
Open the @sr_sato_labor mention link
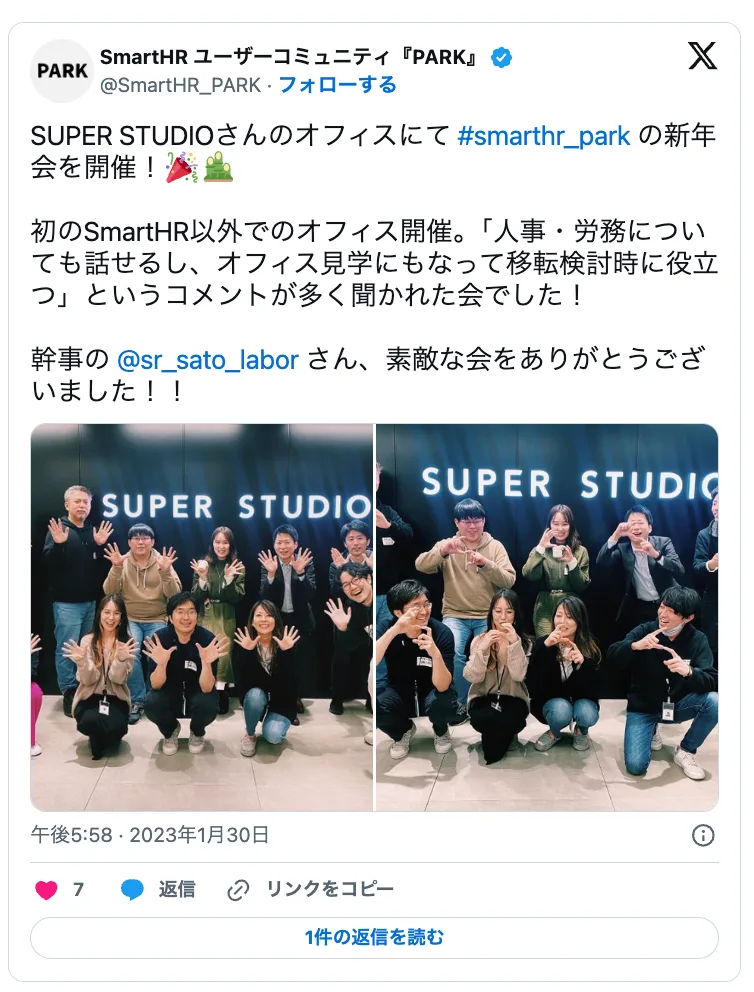(208, 360)
